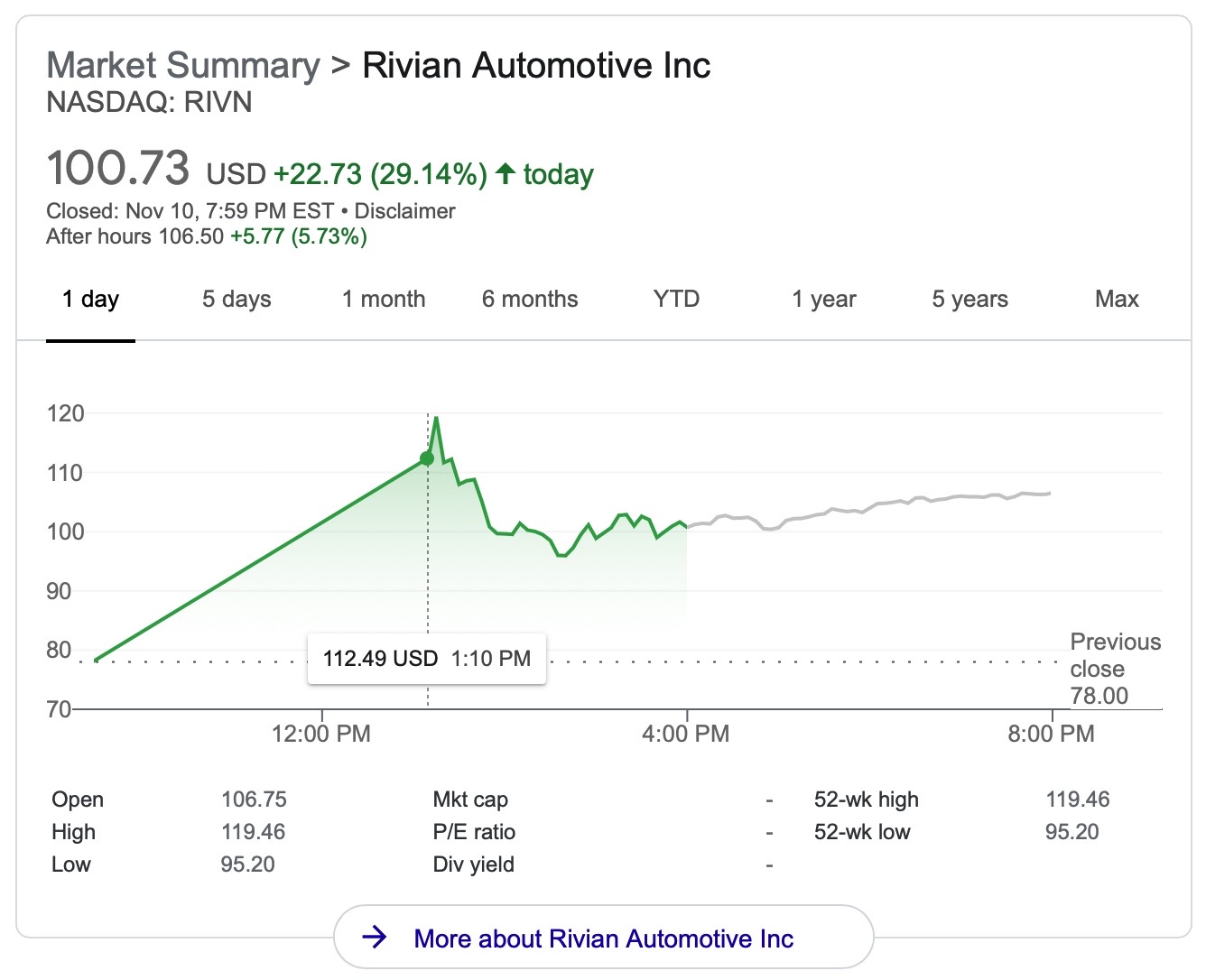The image size is (1206, 980).
Task: View the 1 year chart
Action: (x=824, y=300)
